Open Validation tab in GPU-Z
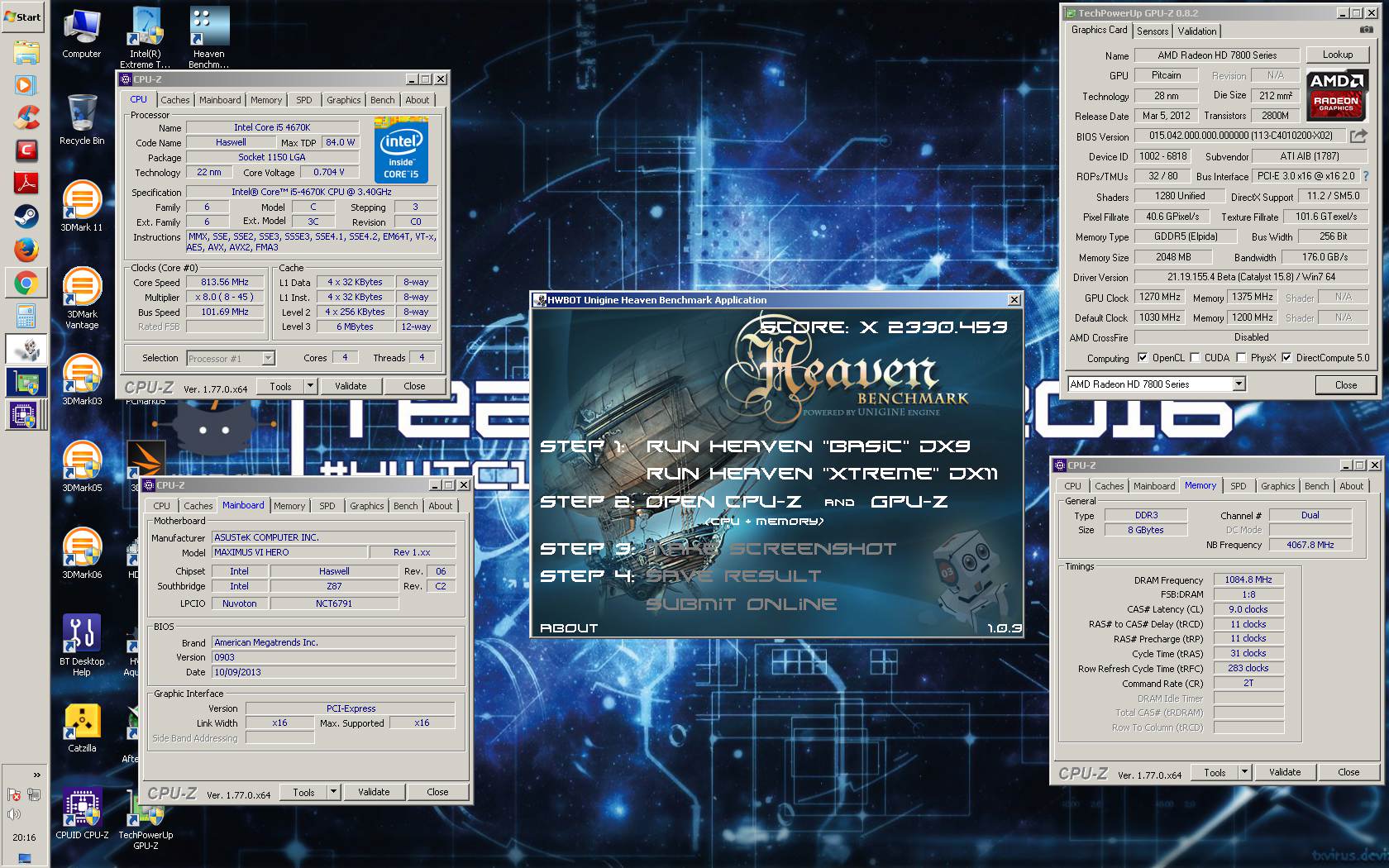Screen dimensions: 1389x868 [x=1197, y=31]
